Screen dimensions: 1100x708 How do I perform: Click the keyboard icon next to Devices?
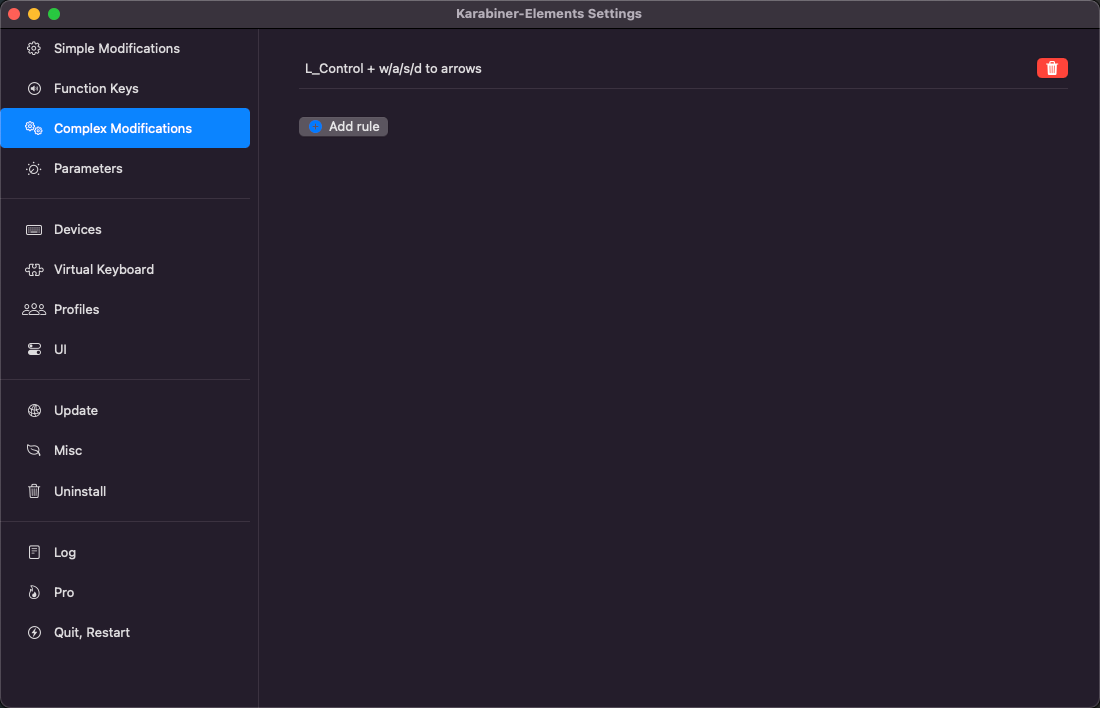point(34,229)
